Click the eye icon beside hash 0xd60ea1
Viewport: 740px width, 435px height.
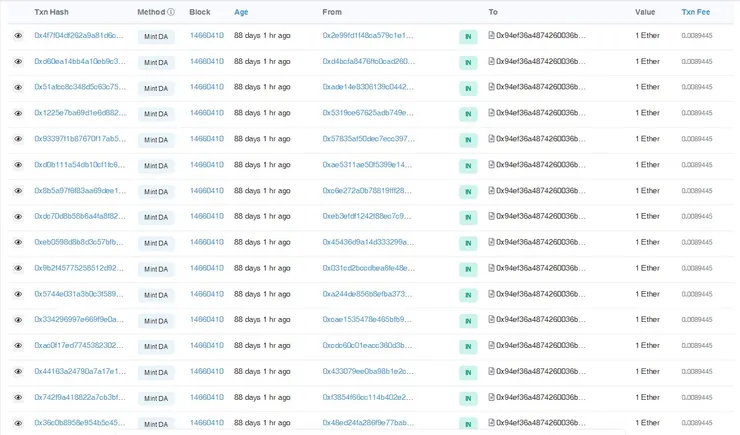pyautogui.click(x=18, y=62)
